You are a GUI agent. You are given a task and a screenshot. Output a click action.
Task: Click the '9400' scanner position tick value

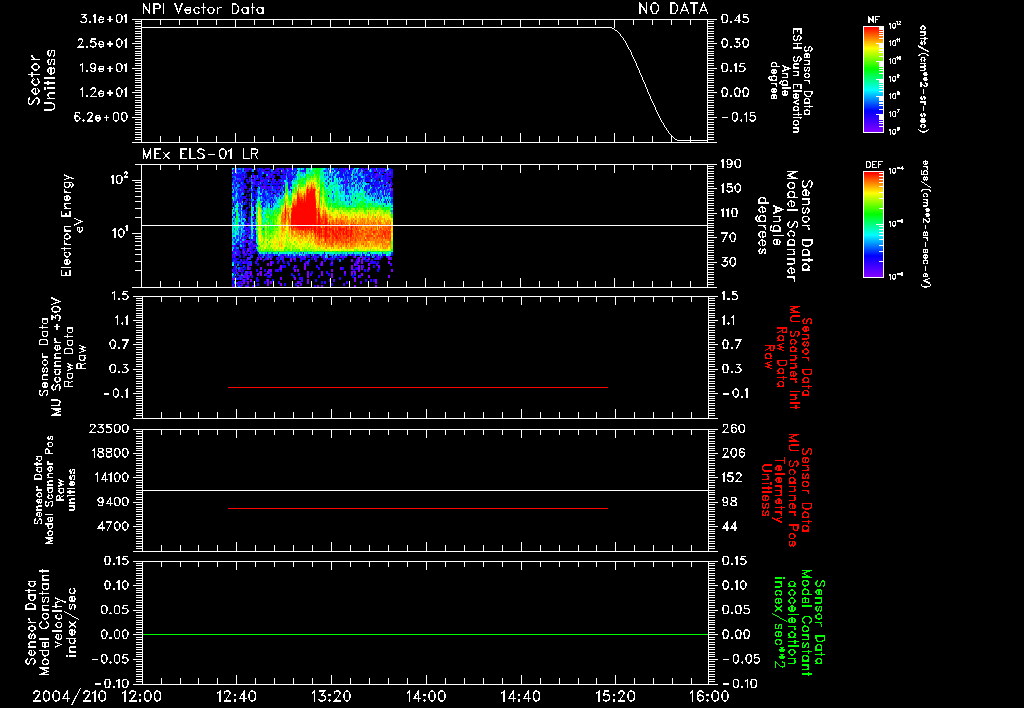[x=112, y=502]
